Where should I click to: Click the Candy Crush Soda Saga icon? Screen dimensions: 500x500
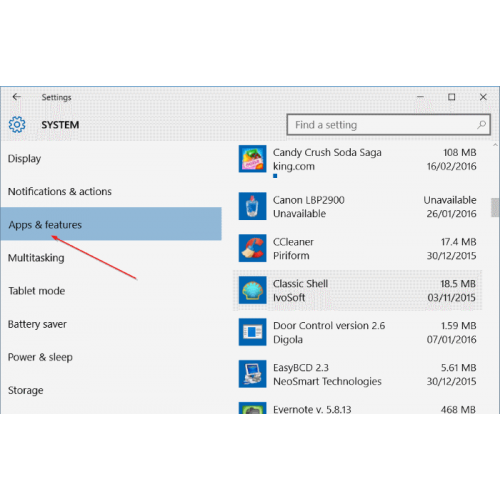point(252,159)
